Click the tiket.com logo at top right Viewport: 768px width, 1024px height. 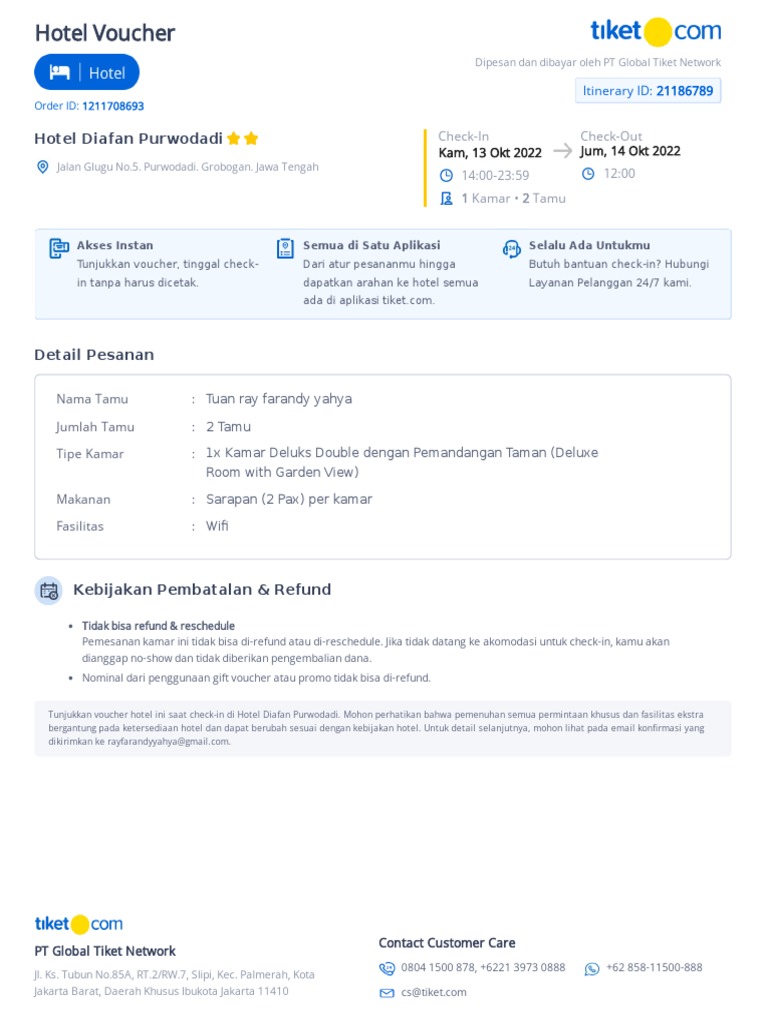pos(655,32)
